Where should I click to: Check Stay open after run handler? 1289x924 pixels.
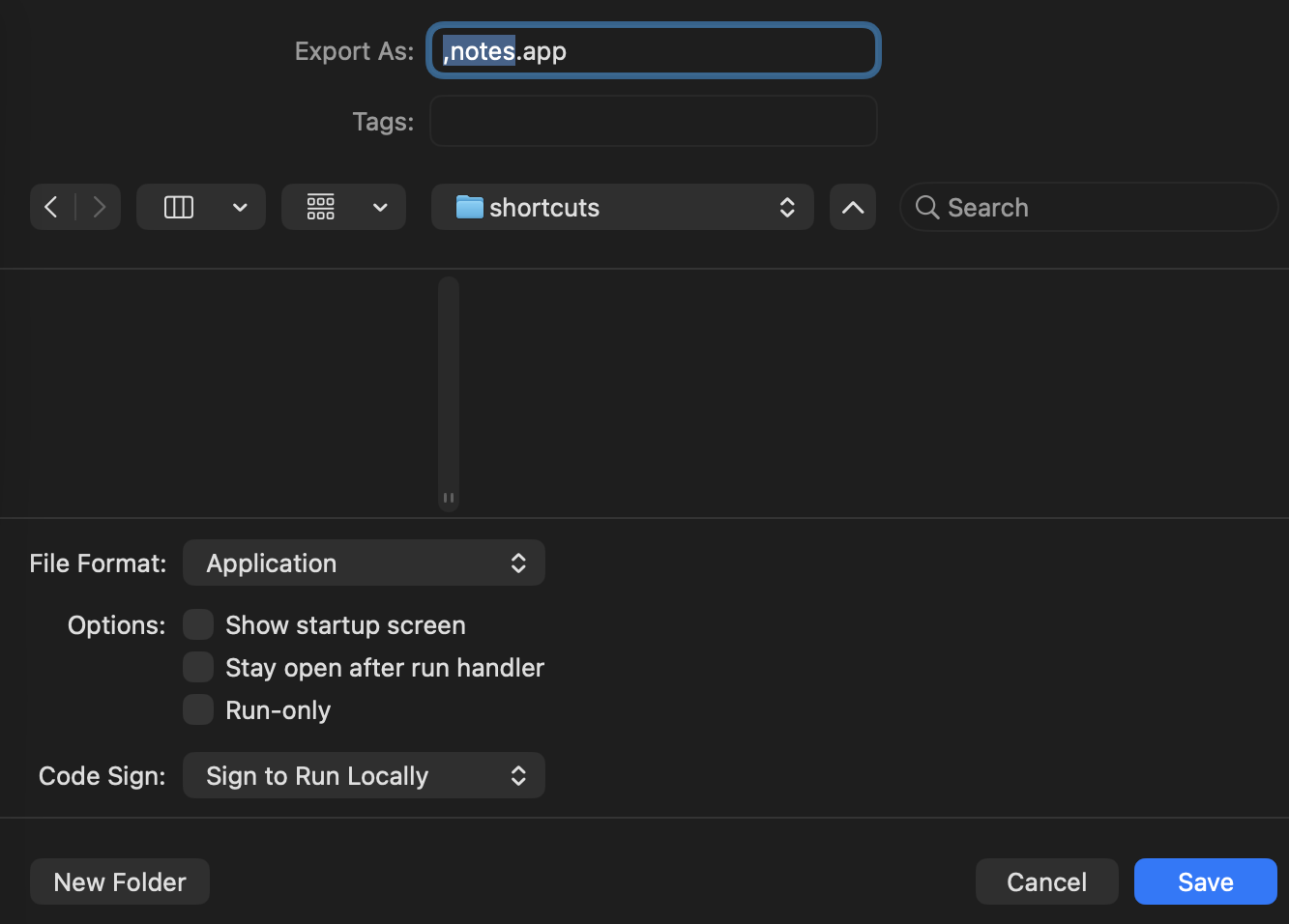click(x=197, y=667)
